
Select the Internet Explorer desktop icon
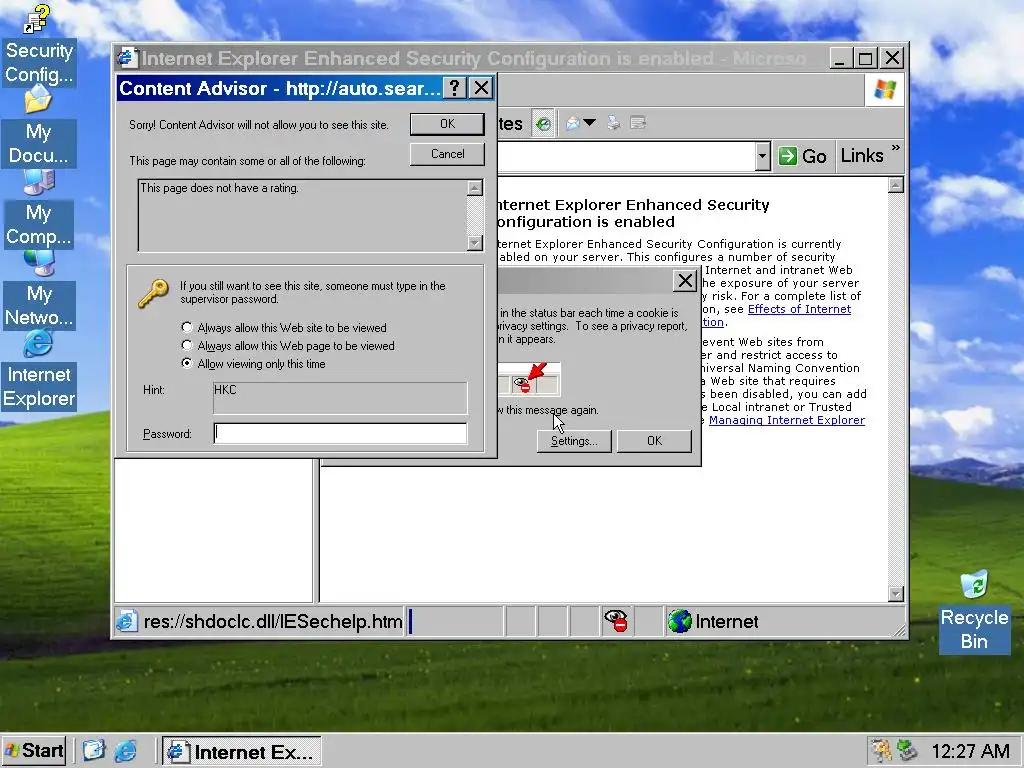38,370
